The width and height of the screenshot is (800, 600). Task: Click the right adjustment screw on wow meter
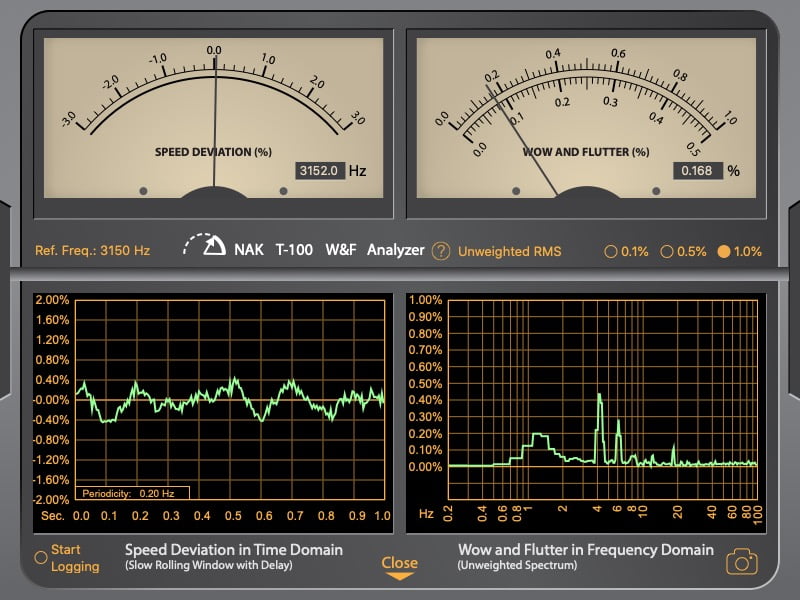[656, 191]
